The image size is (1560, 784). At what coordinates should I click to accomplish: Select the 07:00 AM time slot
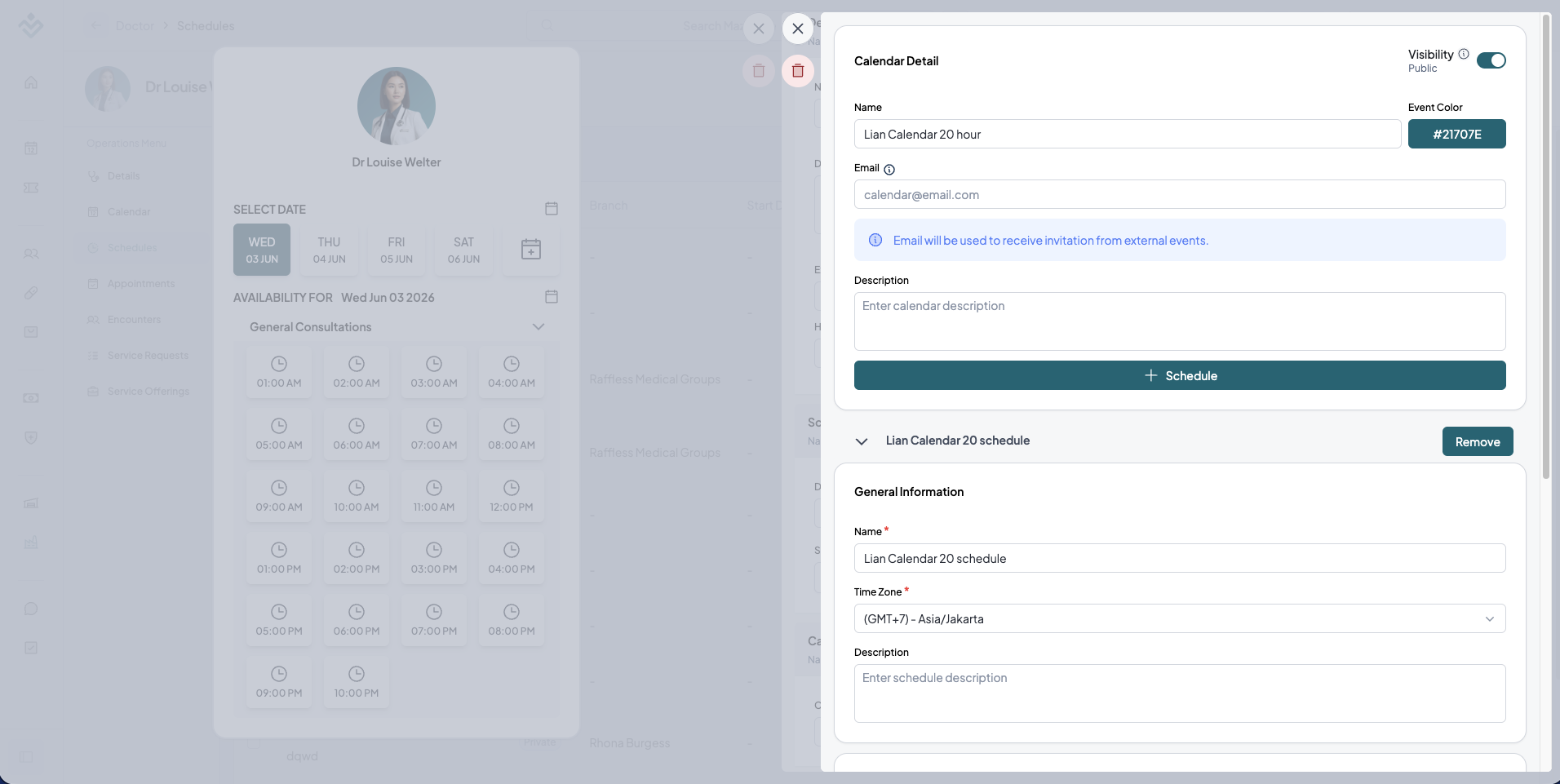point(434,434)
